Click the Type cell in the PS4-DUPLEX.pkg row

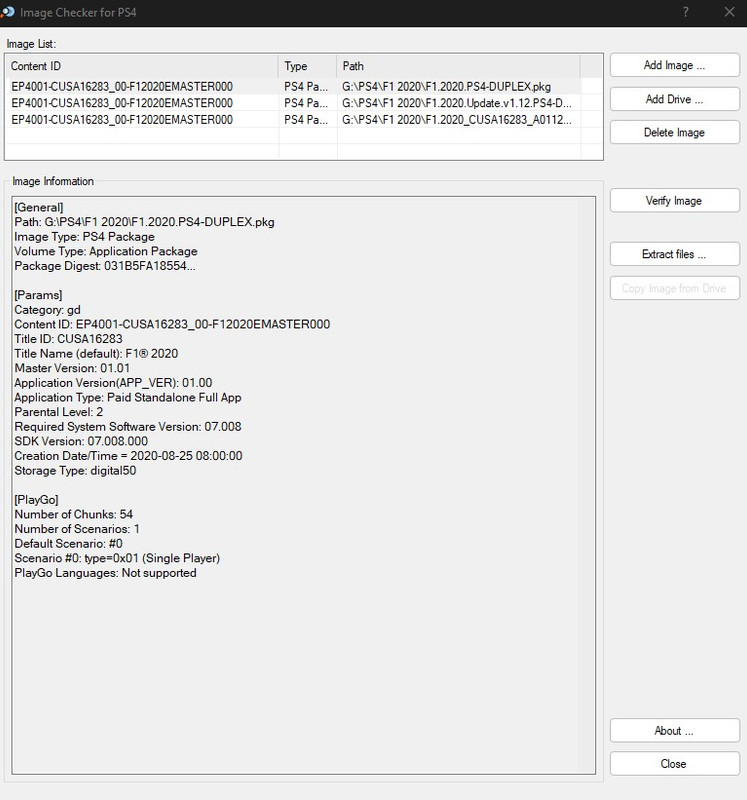click(x=306, y=86)
